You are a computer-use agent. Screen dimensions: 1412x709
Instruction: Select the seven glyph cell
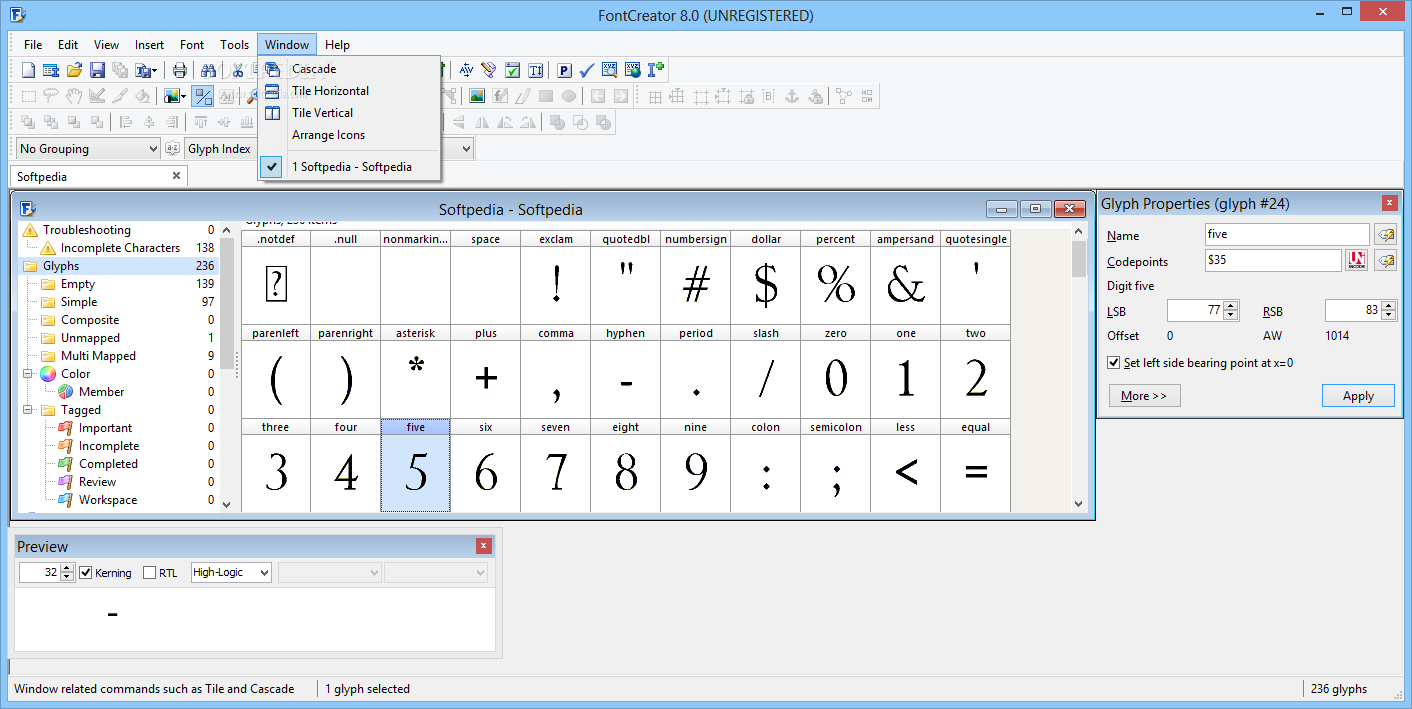[555, 466]
